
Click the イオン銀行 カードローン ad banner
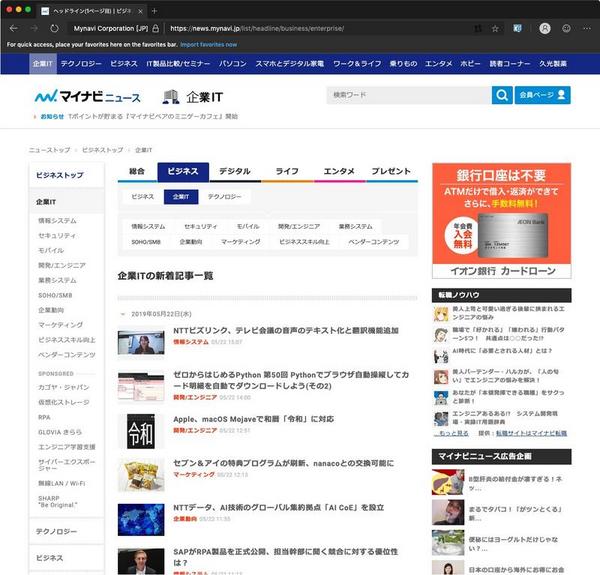pyautogui.click(x=502, y=221)
